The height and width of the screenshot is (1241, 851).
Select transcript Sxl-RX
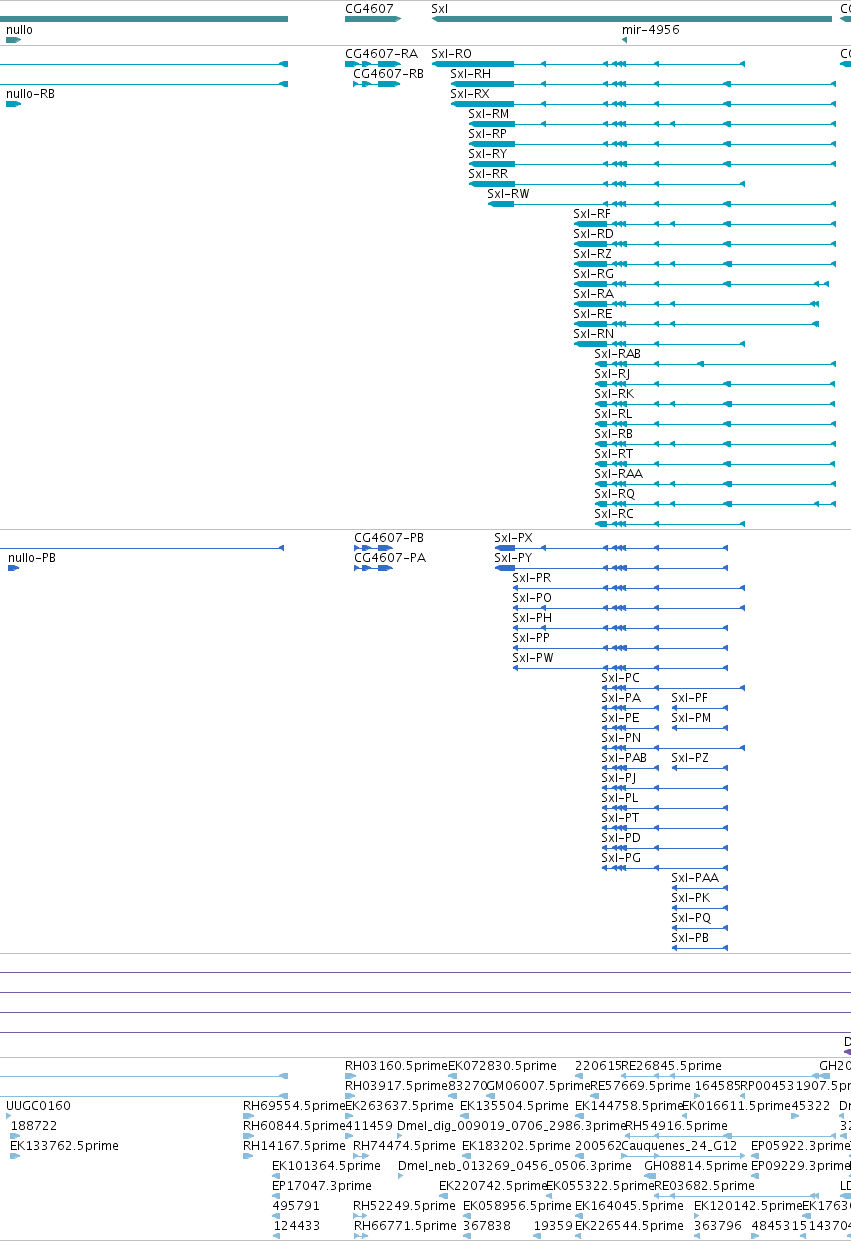(470, 94)
